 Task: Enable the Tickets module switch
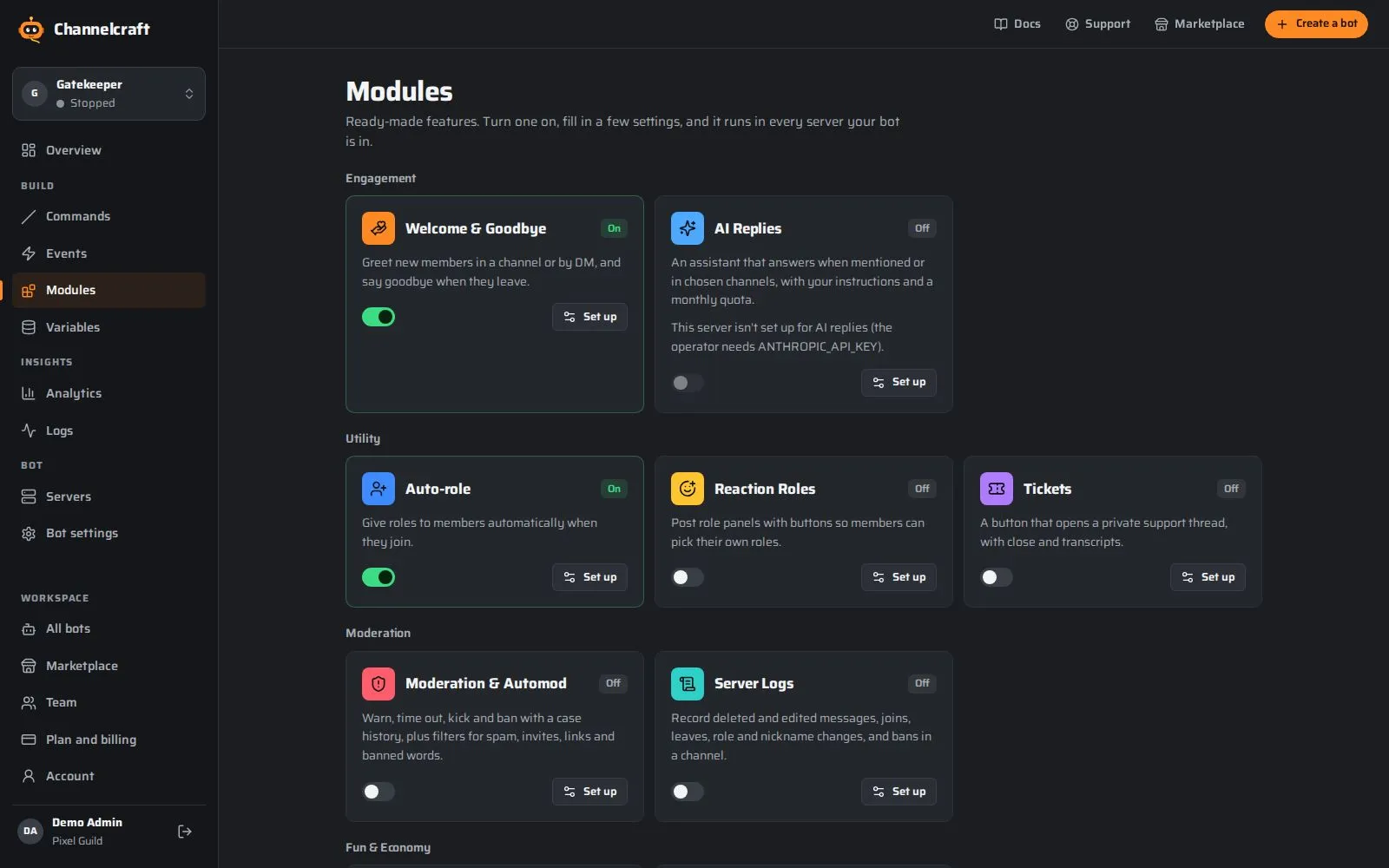(x=997, y=577)
